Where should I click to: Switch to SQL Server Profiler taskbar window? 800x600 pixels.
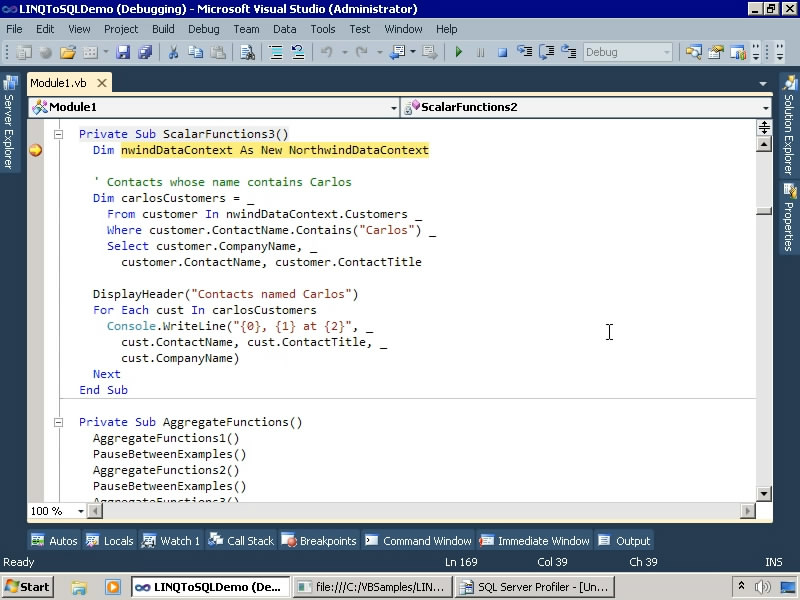[x=535, y=587]
